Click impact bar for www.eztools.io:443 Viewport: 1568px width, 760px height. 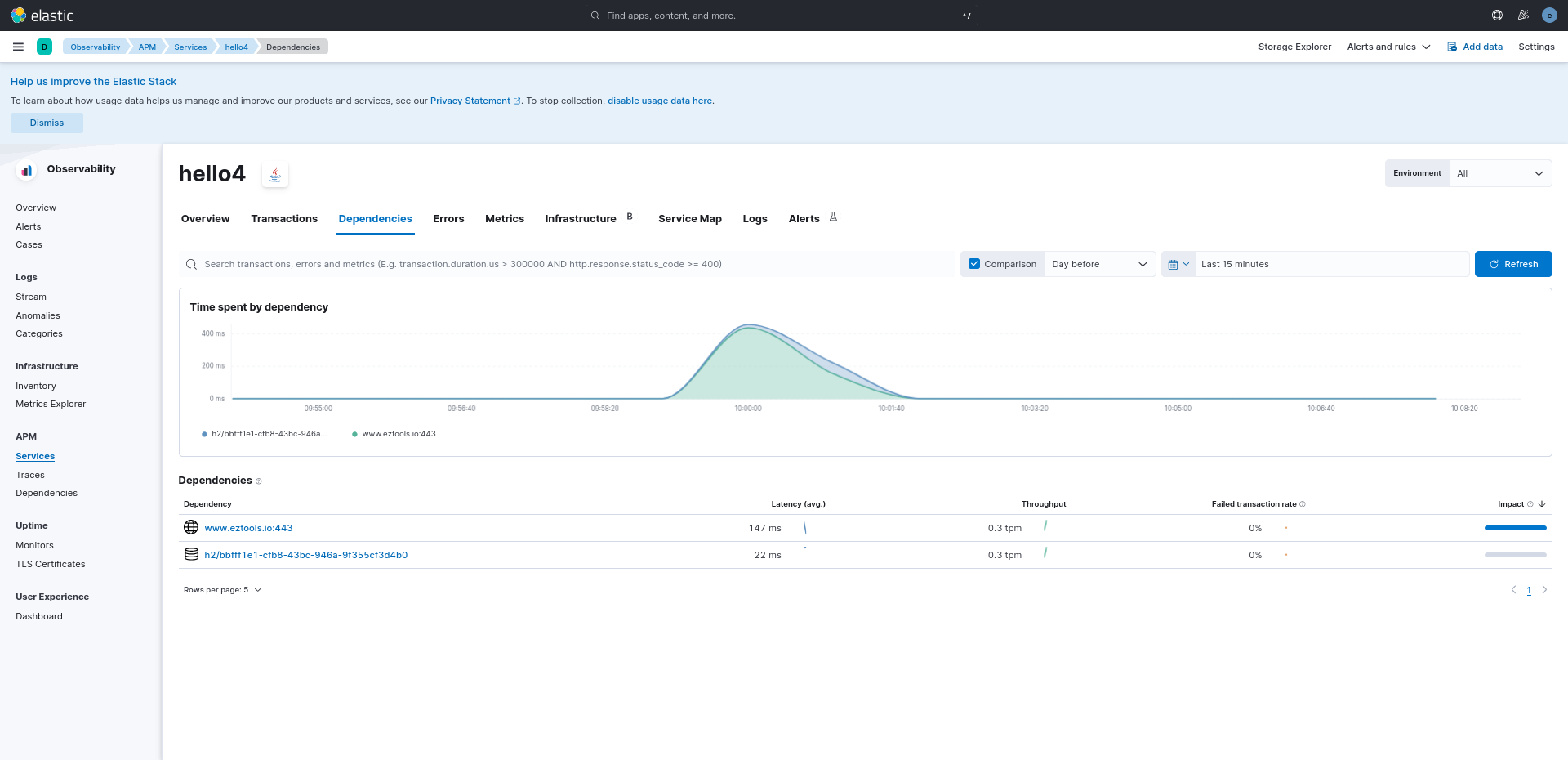point(1515,528)
